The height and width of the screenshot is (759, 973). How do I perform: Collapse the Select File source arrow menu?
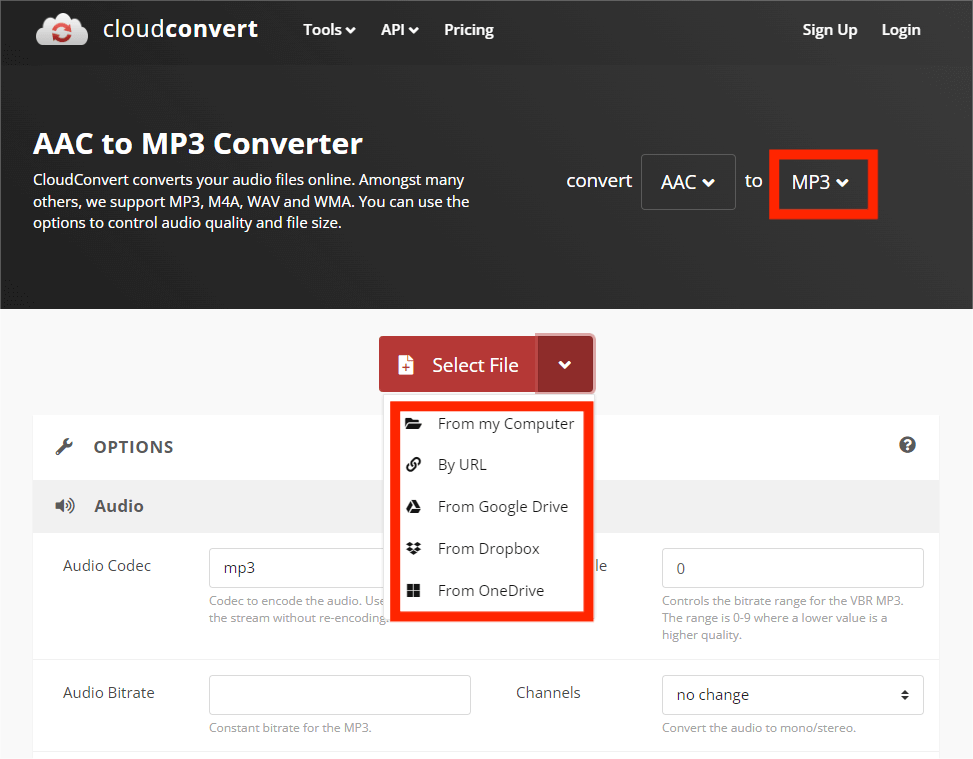click(565, 365)
